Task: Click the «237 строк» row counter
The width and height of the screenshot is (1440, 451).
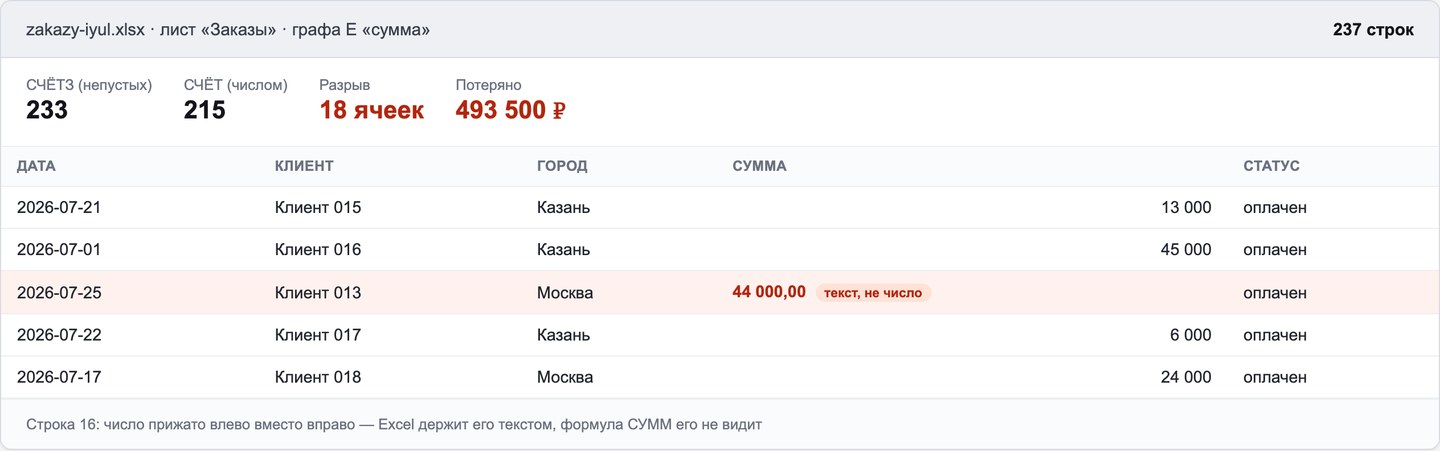Action: (1373, 30)
